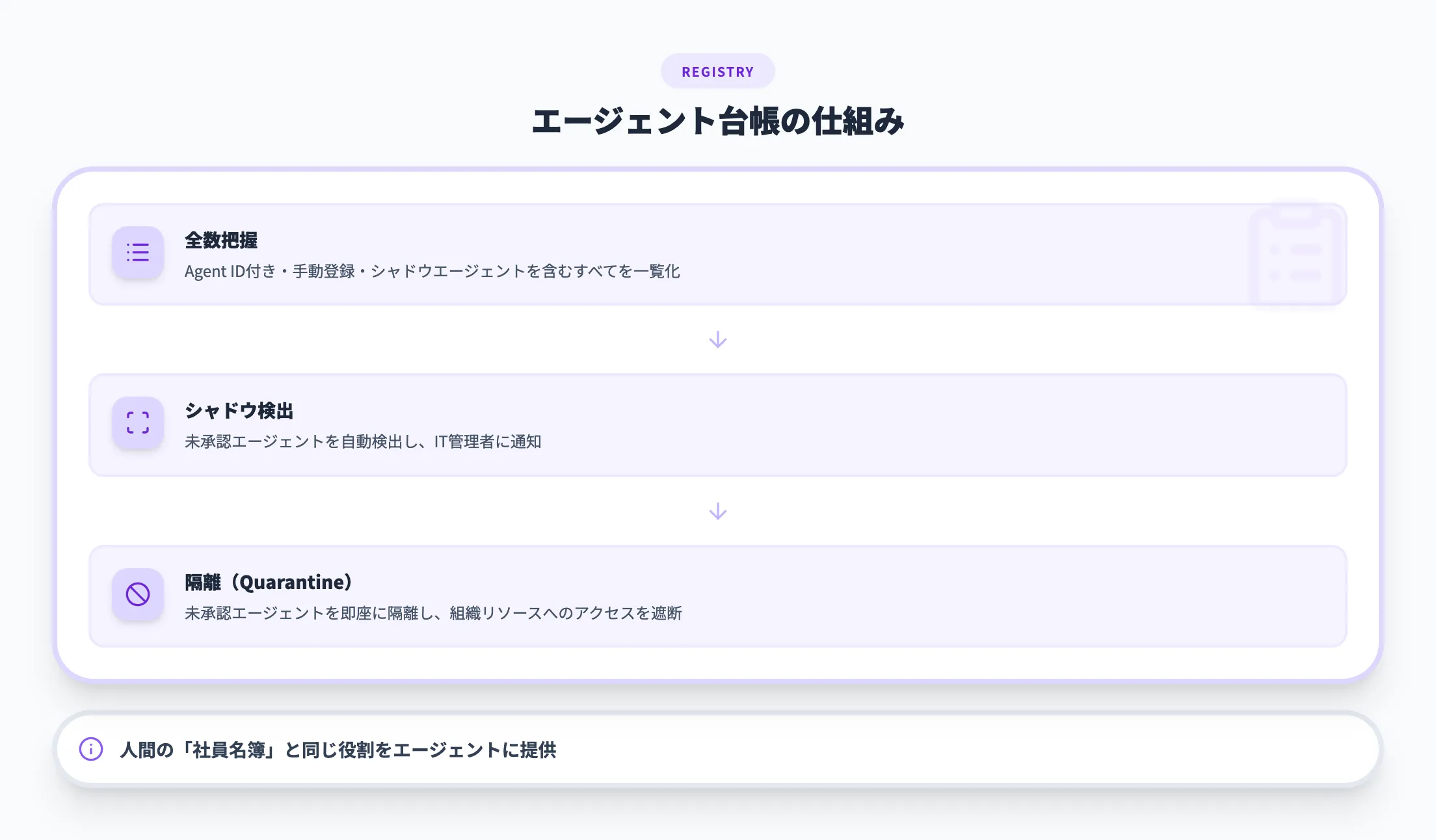Click the down arrow between シャドウ検出 and 隔離
The image size is (1436, 840).
[x=717, y=511]
